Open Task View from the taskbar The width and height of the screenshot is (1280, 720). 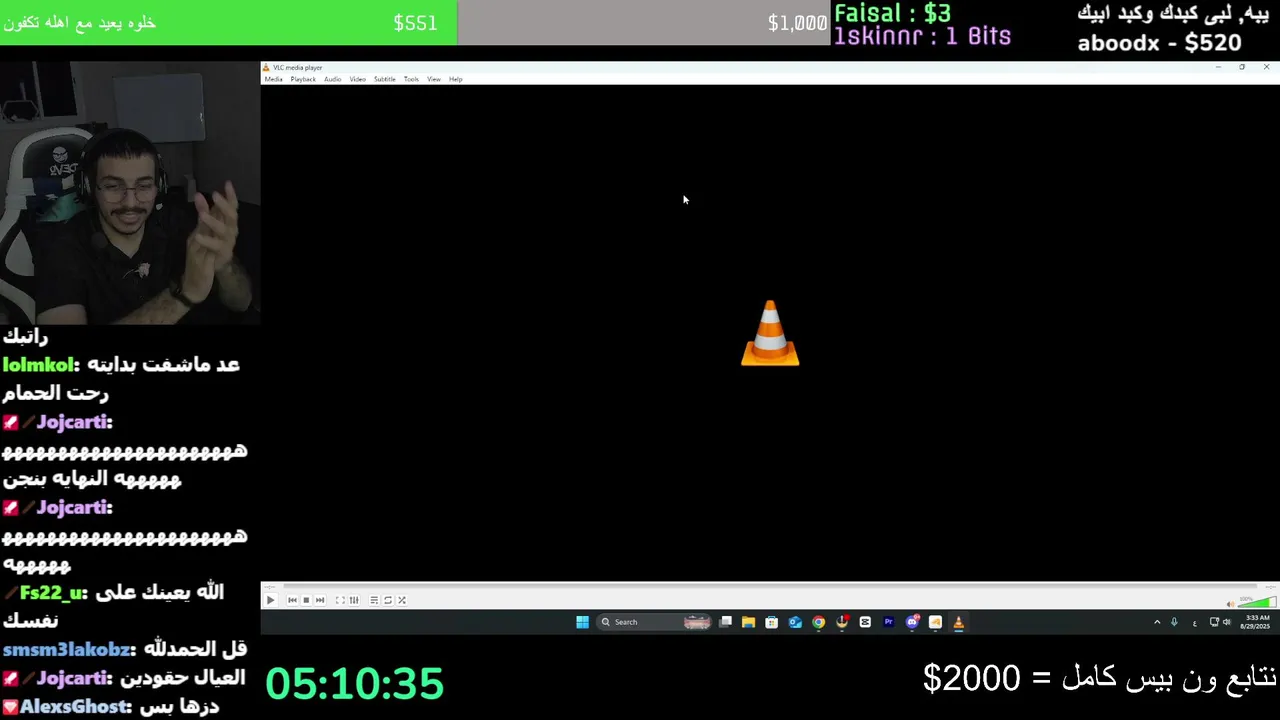tap(725, 622)
